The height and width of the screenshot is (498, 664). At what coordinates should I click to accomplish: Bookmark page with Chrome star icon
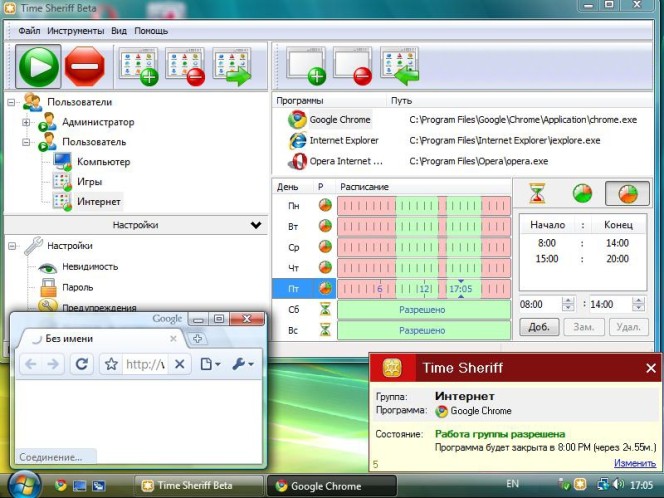(x=111, y=364)
